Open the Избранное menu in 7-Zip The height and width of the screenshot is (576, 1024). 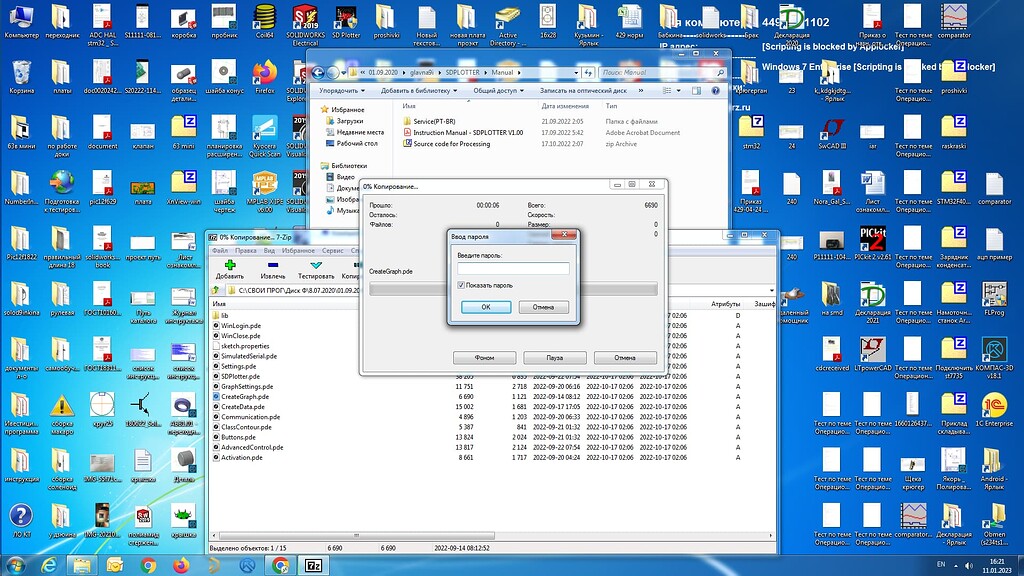click(x=298, y=251)
